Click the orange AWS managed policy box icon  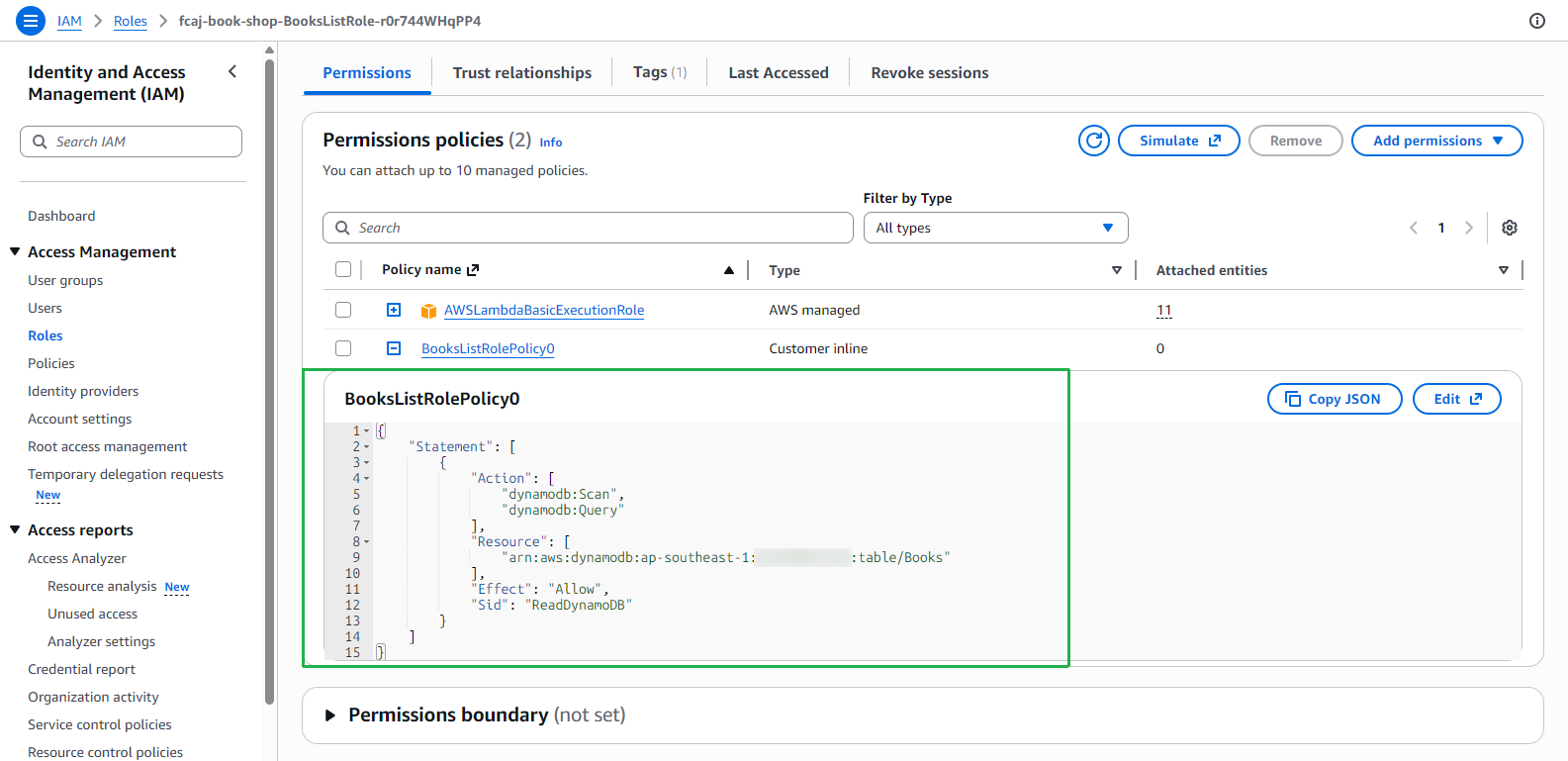point(428,311)
